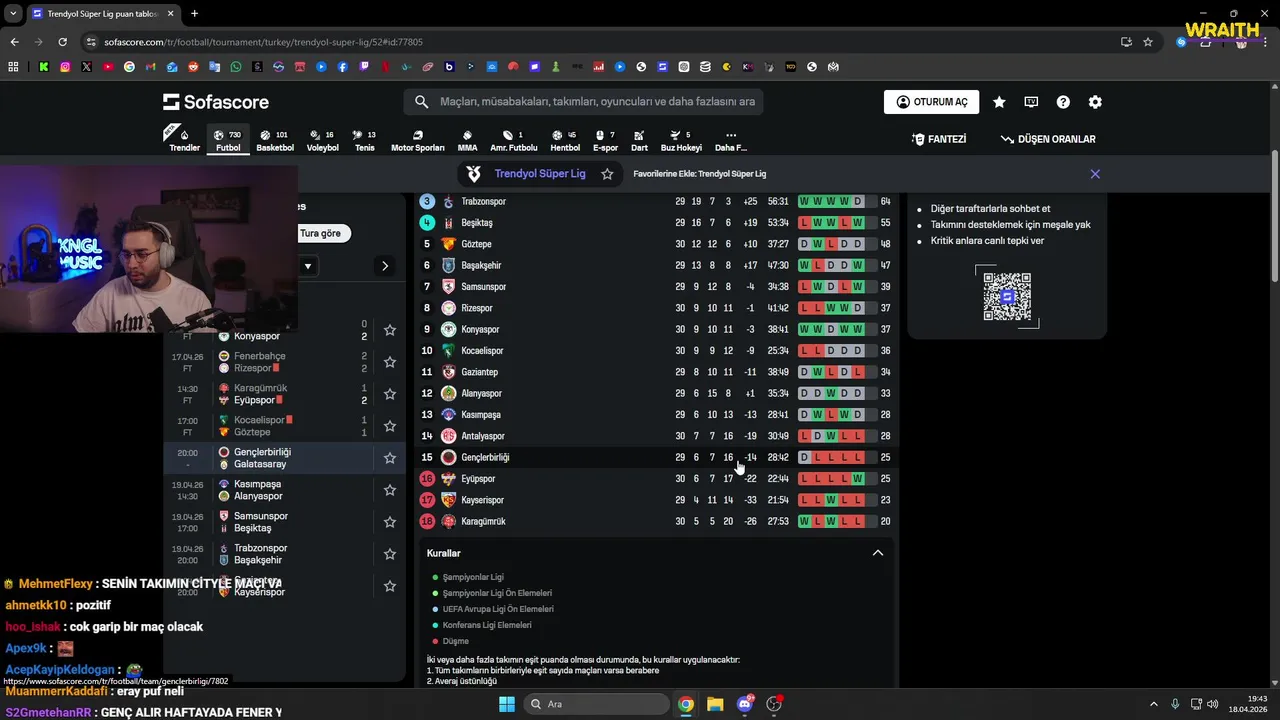Favorite the Karagümrük vs Eyüpspor match

(390, 394)
